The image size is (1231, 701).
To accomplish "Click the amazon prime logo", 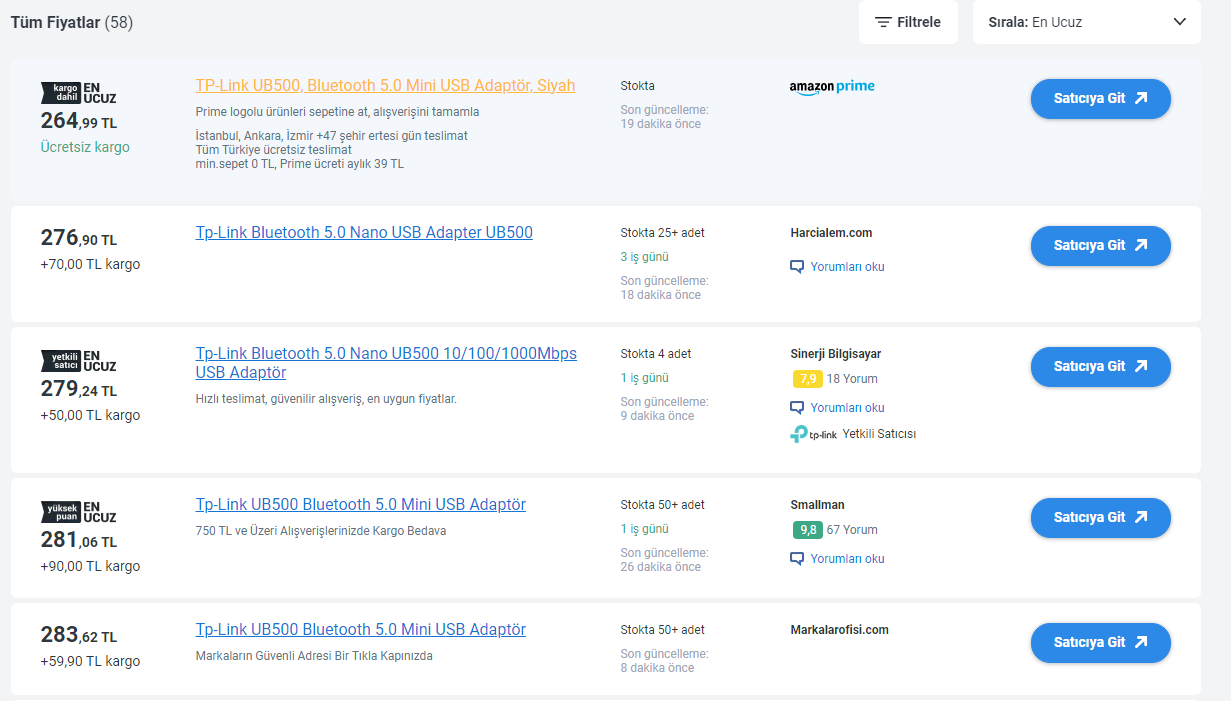I will (832, 87).
